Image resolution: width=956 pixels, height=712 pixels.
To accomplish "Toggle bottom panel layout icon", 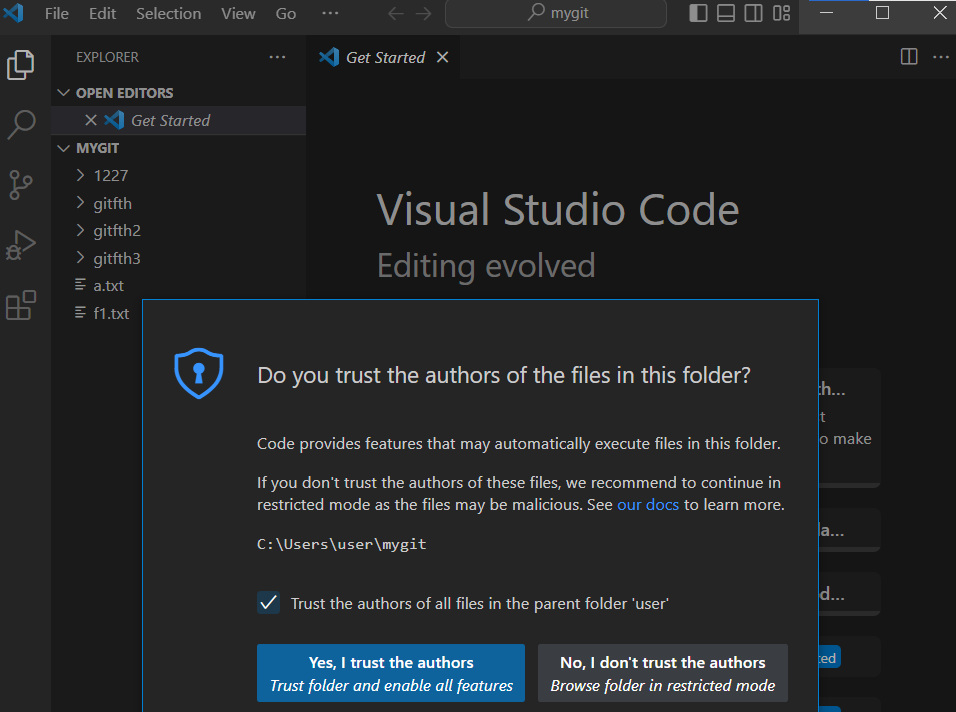I will pyautogui.click(x=726, y=13).
